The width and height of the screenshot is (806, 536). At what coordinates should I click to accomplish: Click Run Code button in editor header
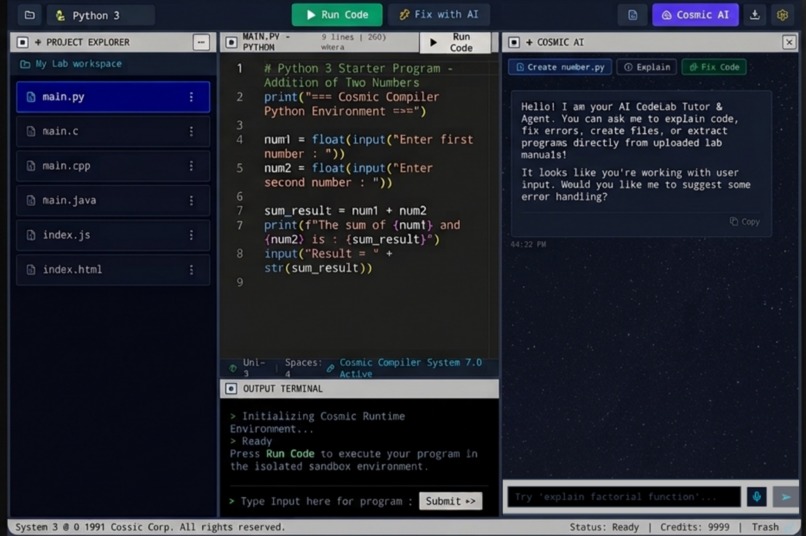(455, 42)
